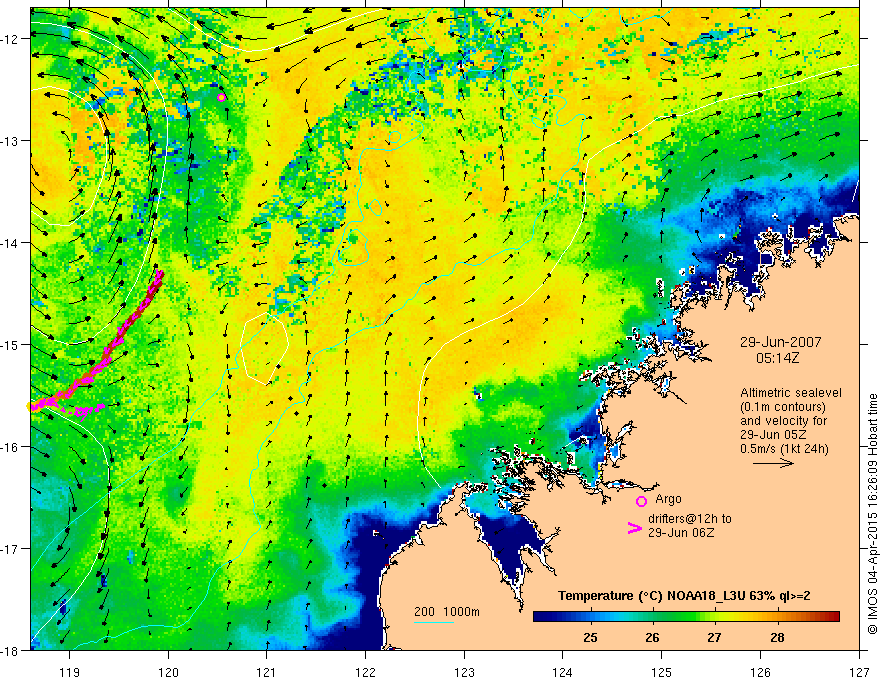Viewport: 880px width, 680px height.
Task: Click the '-18' latitude axis label
Action: (x=11, y=651)
